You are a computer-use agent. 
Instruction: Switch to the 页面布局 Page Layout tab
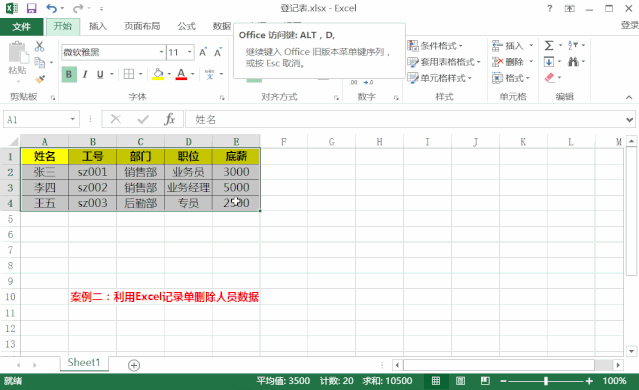142,26
